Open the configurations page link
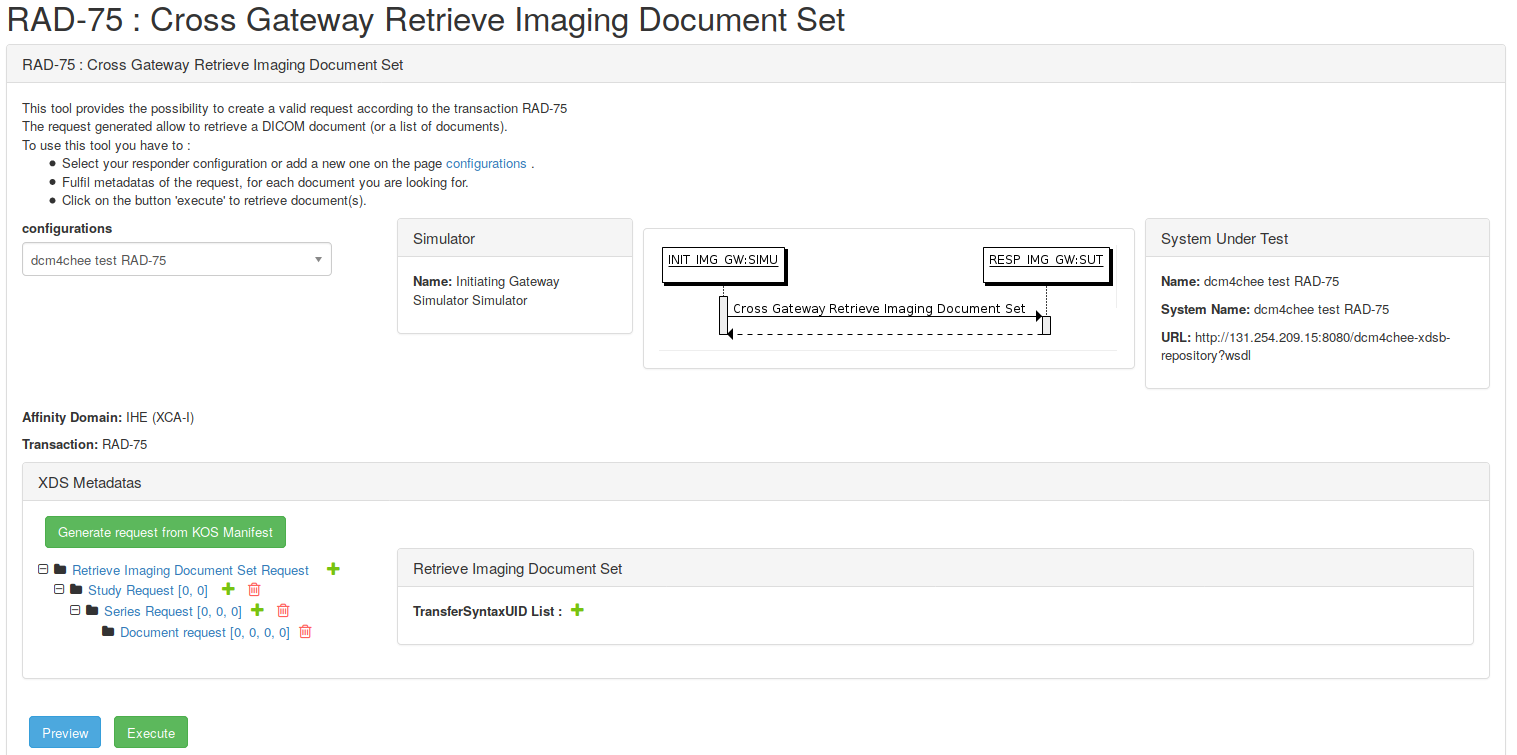The width and height of the screenshot is (1517, 755). click(x=485, y=164)
